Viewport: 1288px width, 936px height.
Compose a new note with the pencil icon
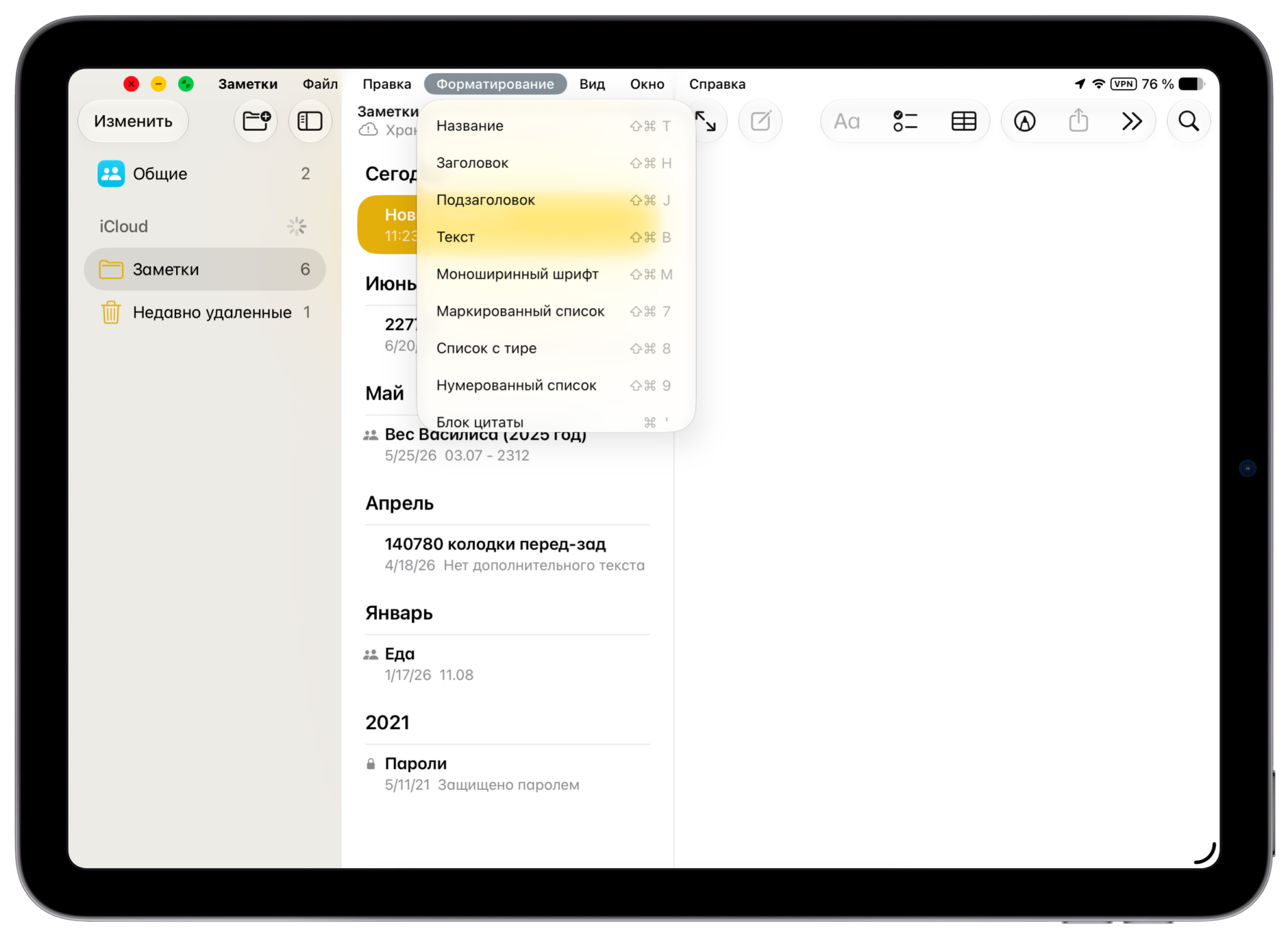pos(760,121)
